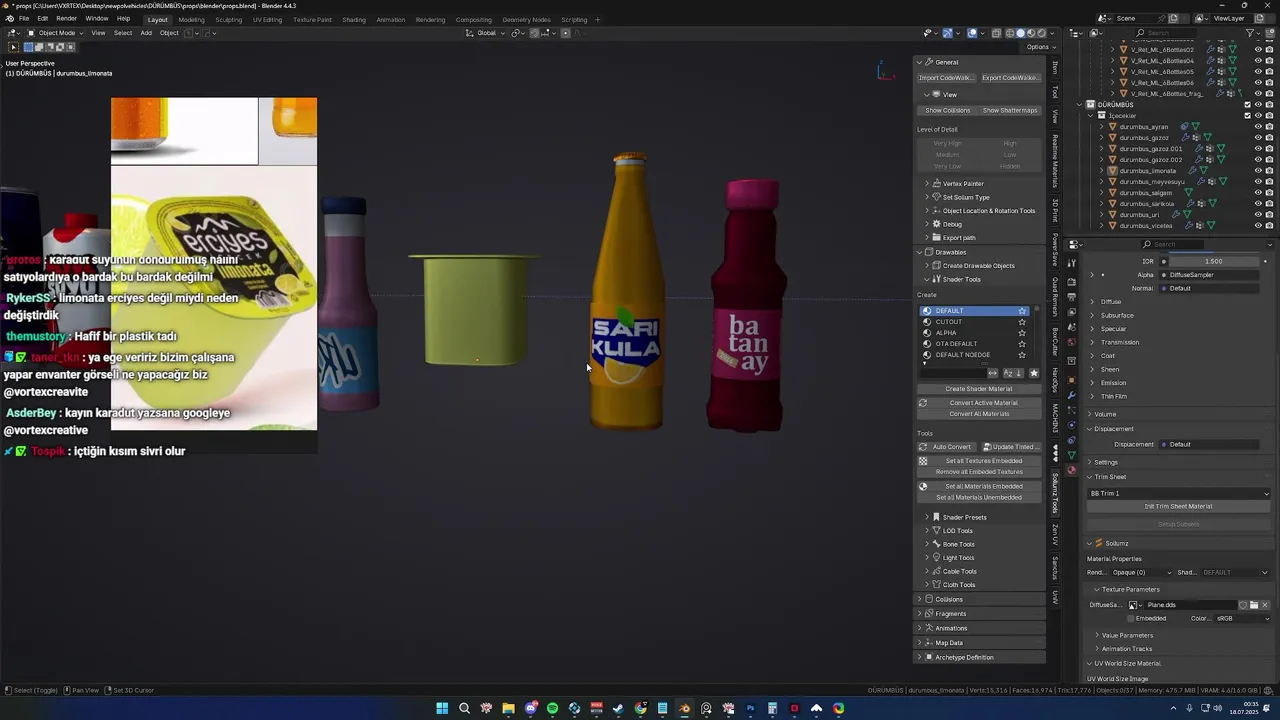Open the viewport Add menu
This screenshot has height=720, width=1280.
pos(146,33)
